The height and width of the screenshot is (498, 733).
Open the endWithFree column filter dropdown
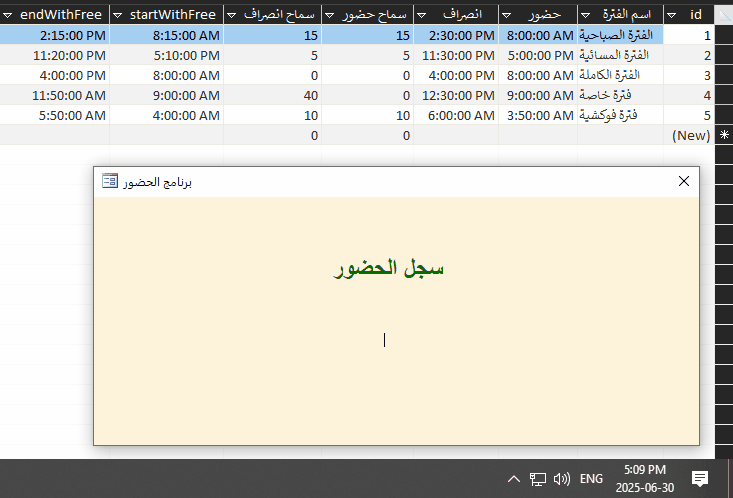pyautogui.click(x=7, y=15)
